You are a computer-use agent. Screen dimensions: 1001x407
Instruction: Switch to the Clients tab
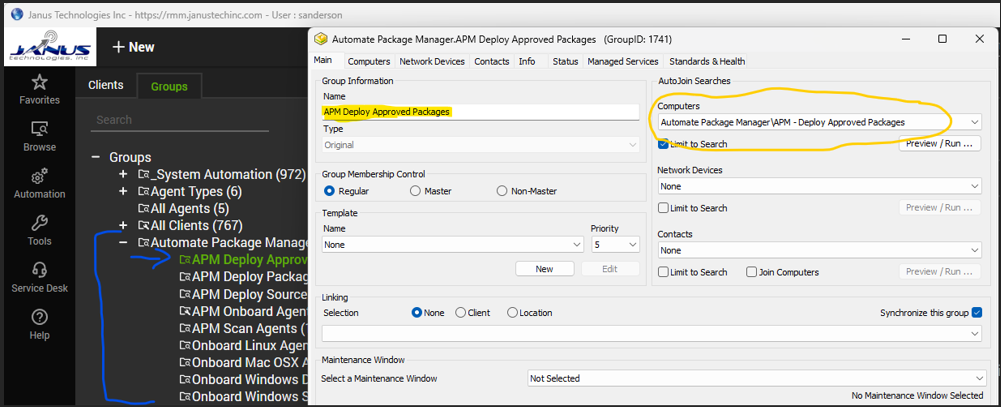105,86
